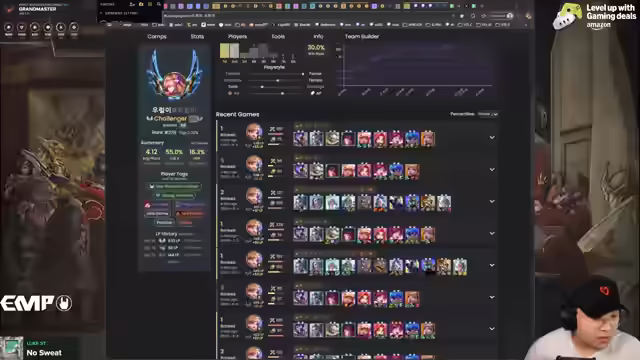
Task: Click the green crown player tag badge
Action: coord(174,186)
